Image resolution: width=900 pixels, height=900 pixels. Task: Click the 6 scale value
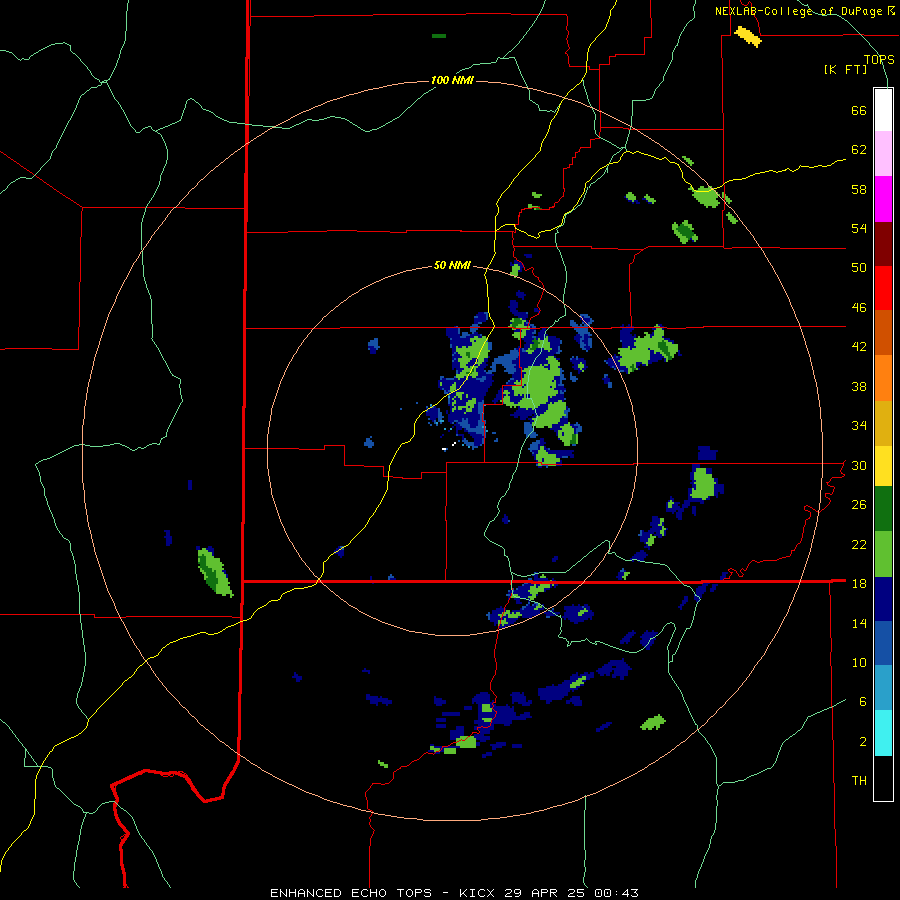pyautogui.click(x=863, y=702)
